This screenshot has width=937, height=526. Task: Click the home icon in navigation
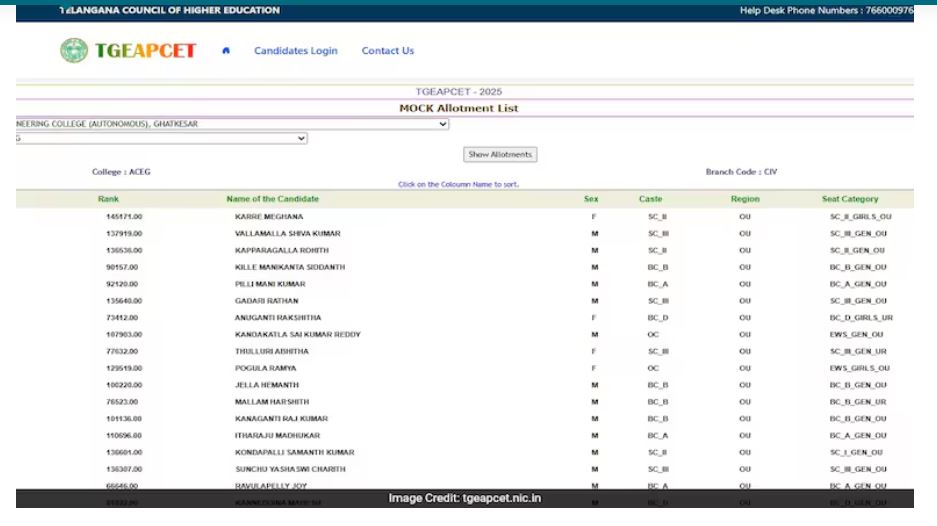coord(226,51)
